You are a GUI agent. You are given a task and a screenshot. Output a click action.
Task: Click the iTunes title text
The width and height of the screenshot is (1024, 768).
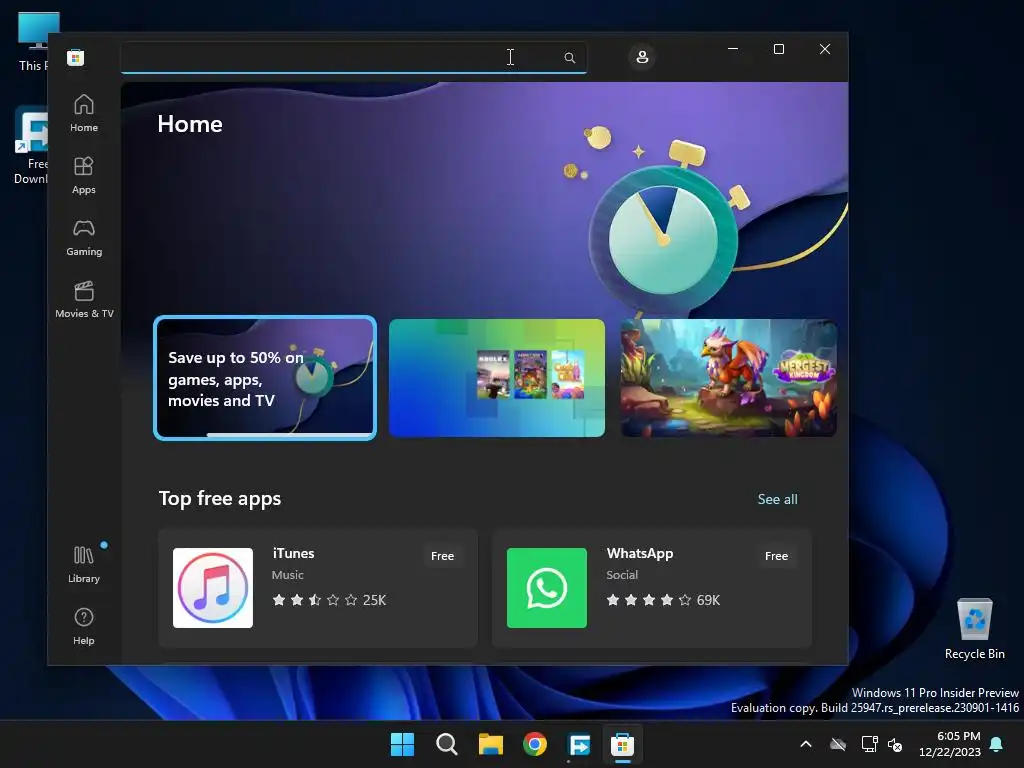293,553
